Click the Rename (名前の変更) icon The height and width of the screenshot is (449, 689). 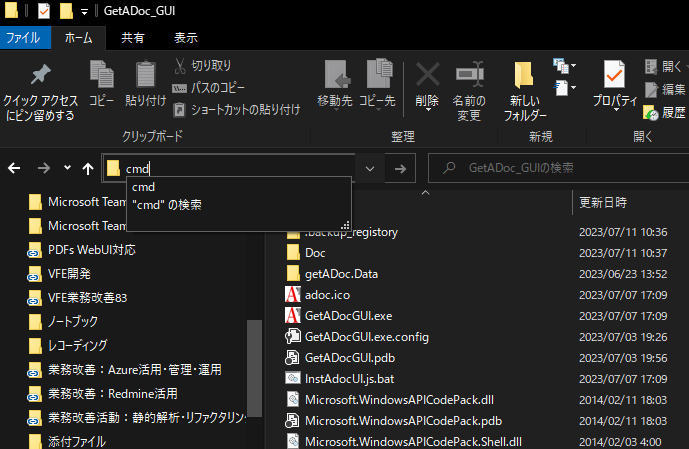point(469,76)
